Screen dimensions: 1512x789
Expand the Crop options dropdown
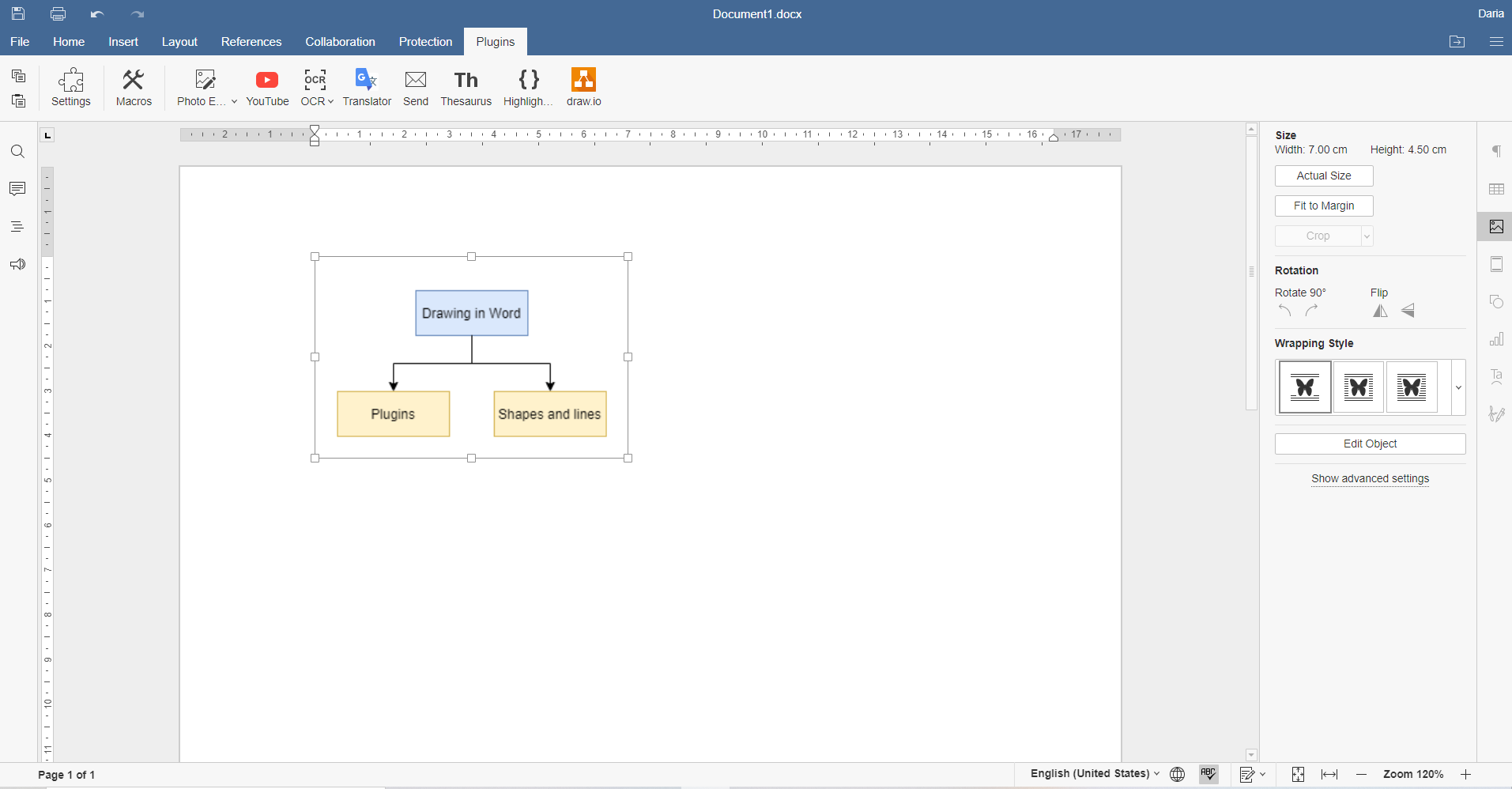(x=1365, y=236)
